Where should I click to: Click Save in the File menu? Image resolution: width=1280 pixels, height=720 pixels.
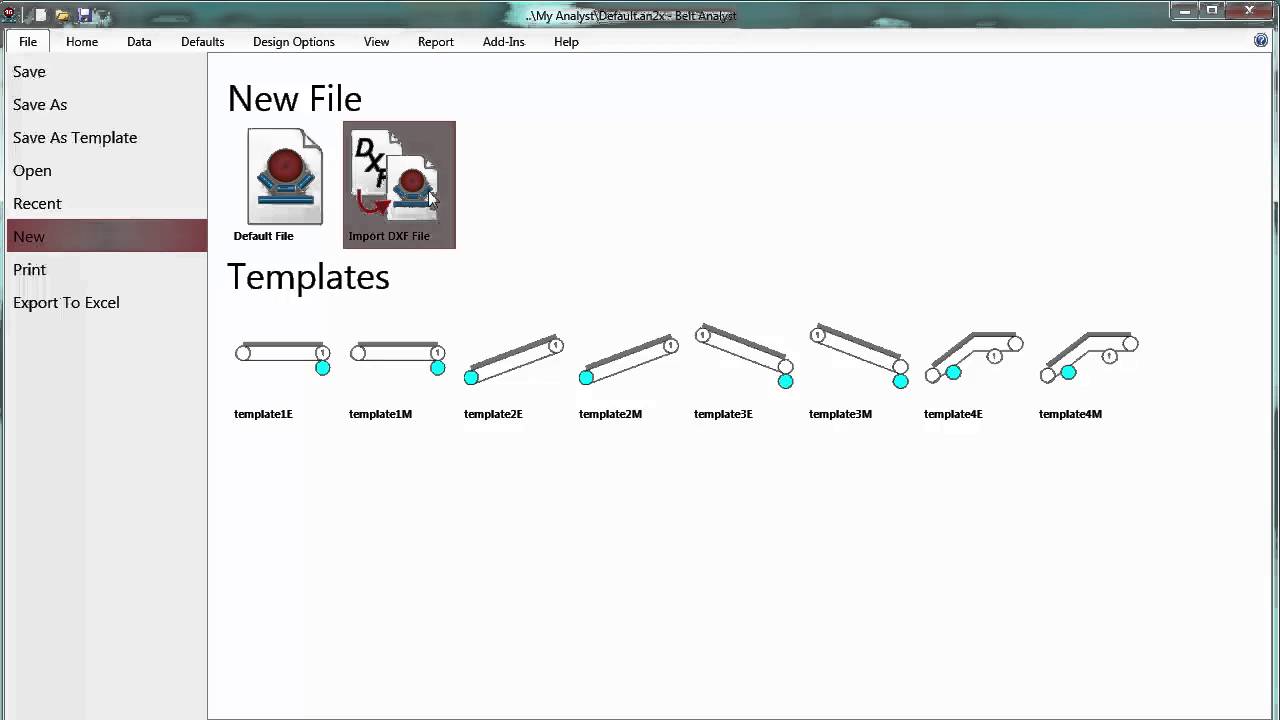pos(106,72)
